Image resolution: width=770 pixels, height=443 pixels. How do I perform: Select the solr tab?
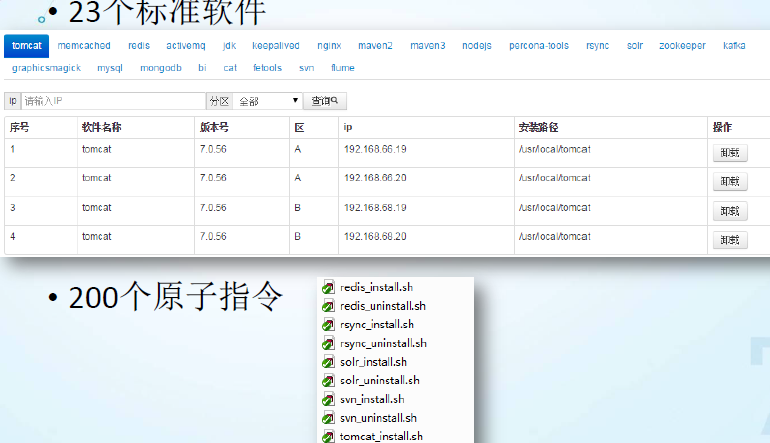point(634,46)
